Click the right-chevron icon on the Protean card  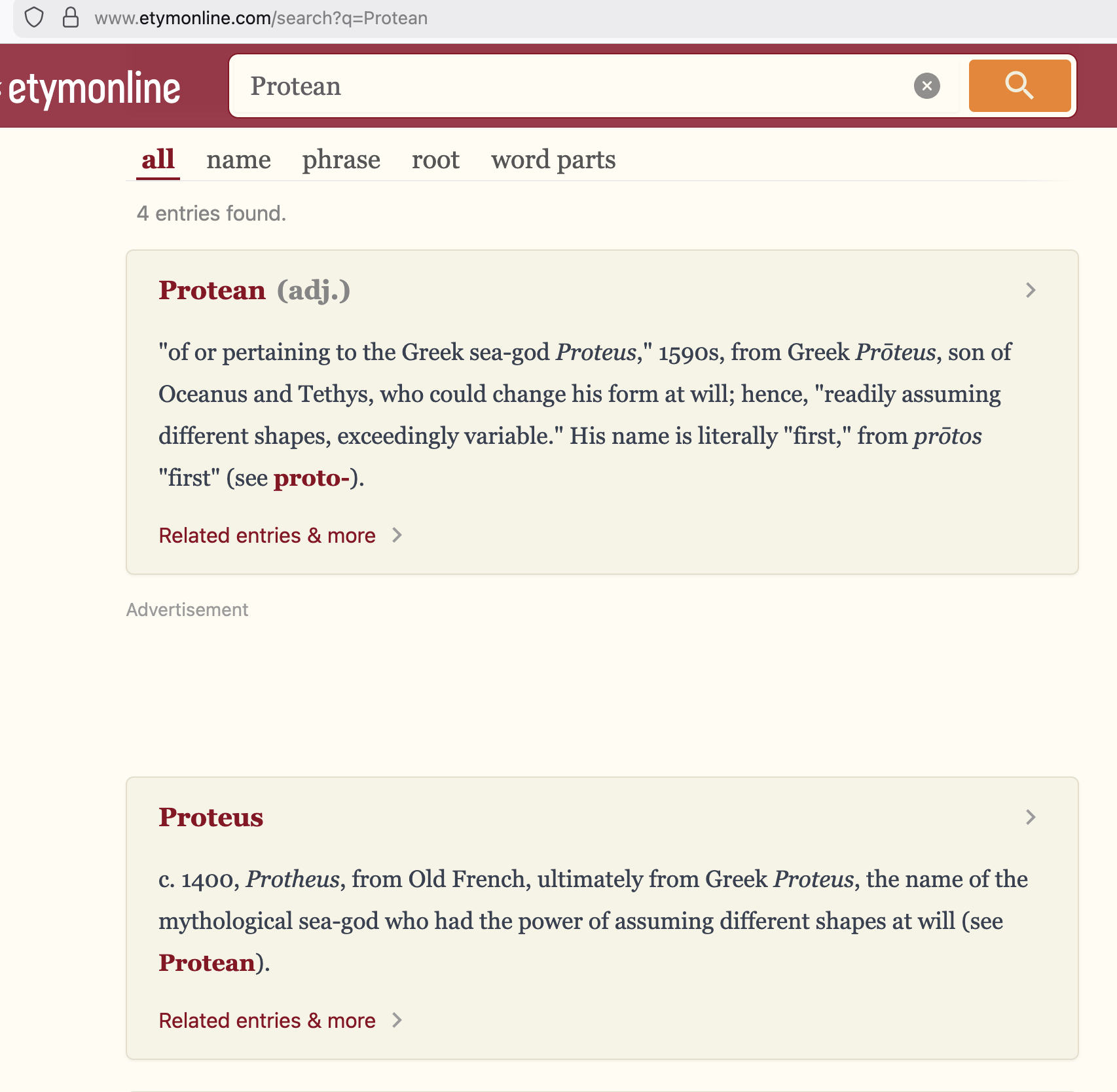pos(1030,290)
